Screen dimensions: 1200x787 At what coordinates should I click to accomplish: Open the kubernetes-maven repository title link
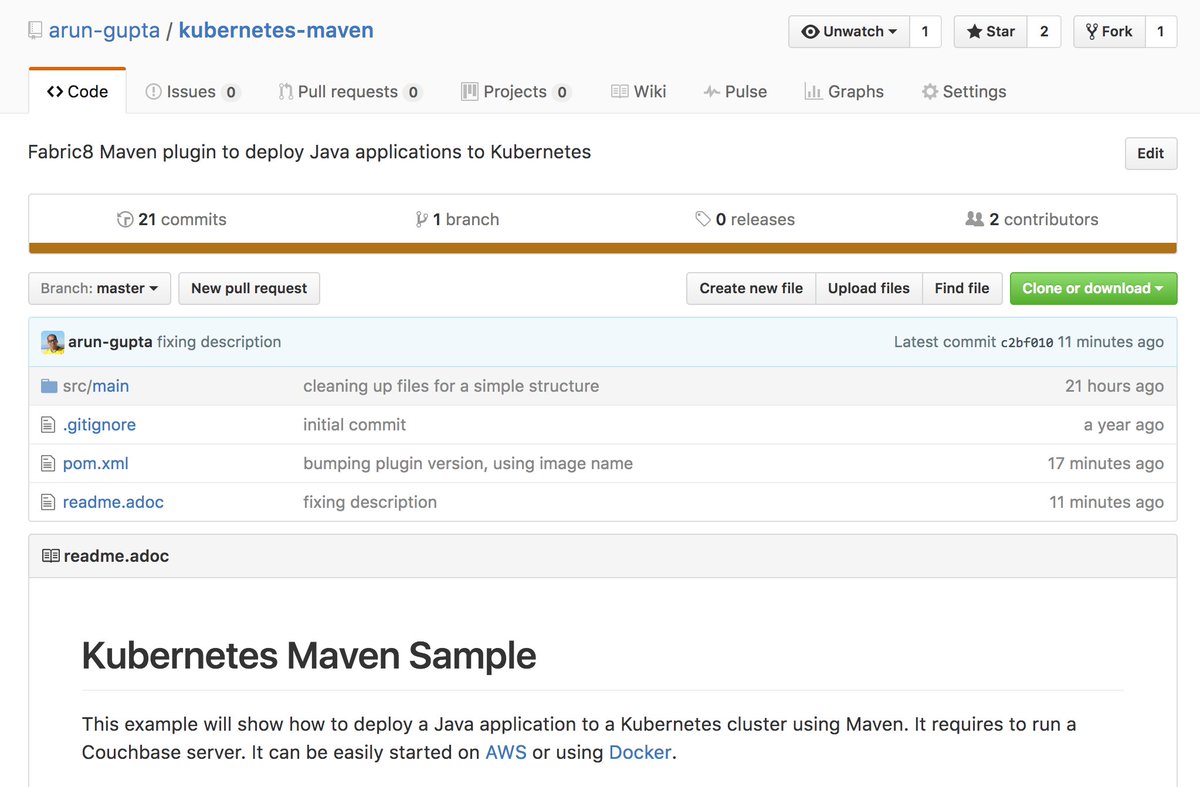[x=276, y=31]
